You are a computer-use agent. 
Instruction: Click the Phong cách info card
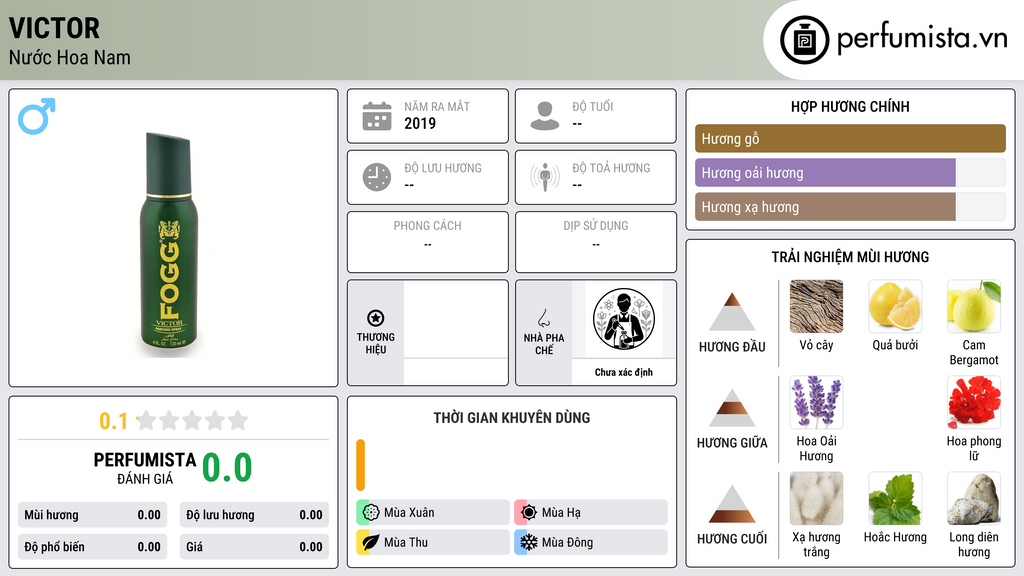[428, 242]
